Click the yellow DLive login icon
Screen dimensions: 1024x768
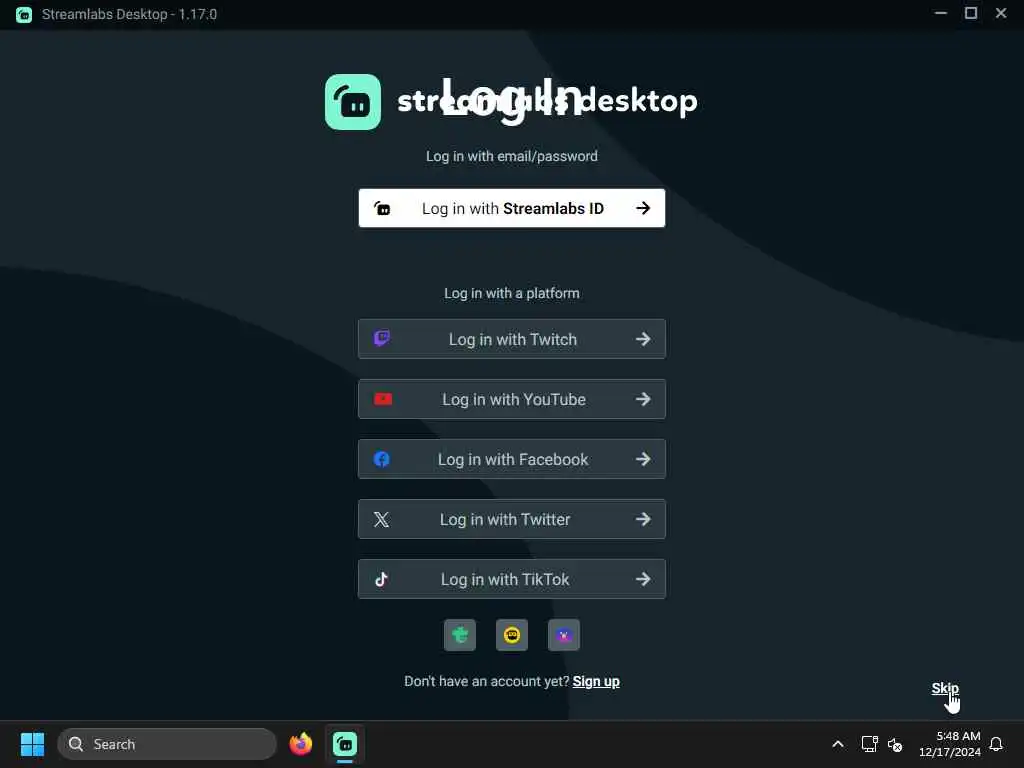(x=512, y=635)
